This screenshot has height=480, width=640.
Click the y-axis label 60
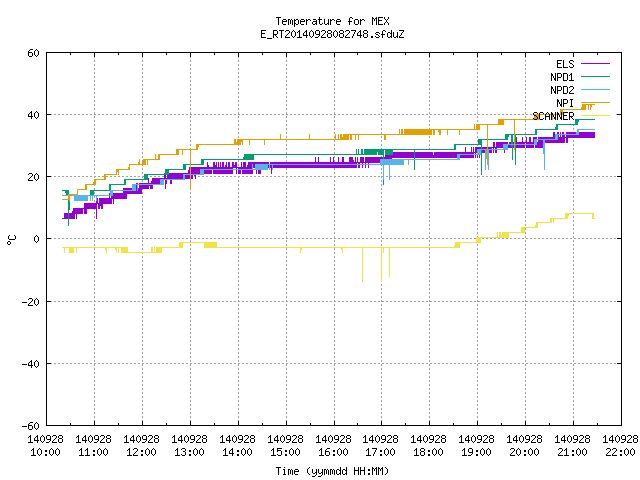pyautogui.click(x=33, y=53)
